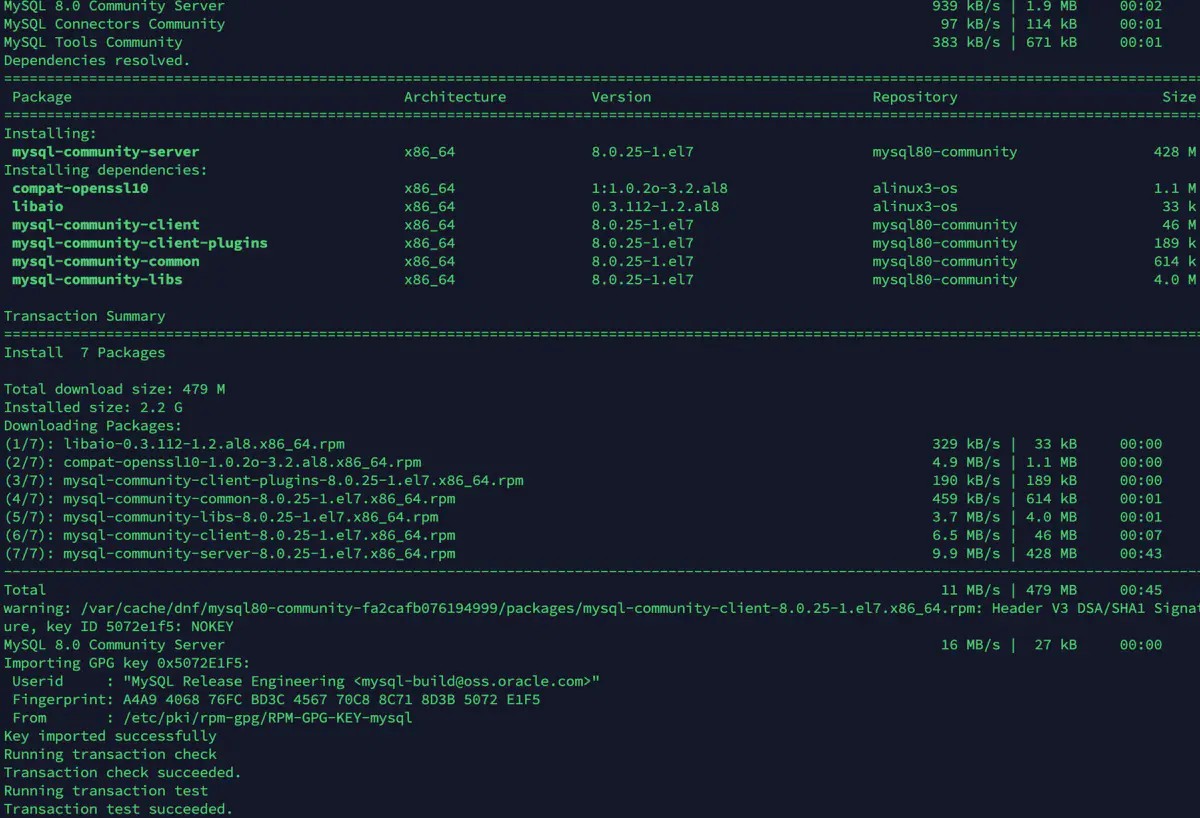Click the Package column header
1200x818 pixels.
(x=42, y=97)
